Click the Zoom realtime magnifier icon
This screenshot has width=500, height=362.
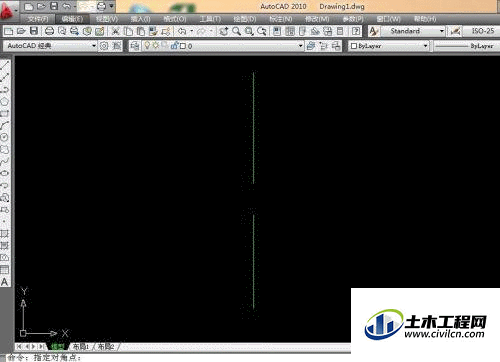pyautogui.click(x=236, y=31)
